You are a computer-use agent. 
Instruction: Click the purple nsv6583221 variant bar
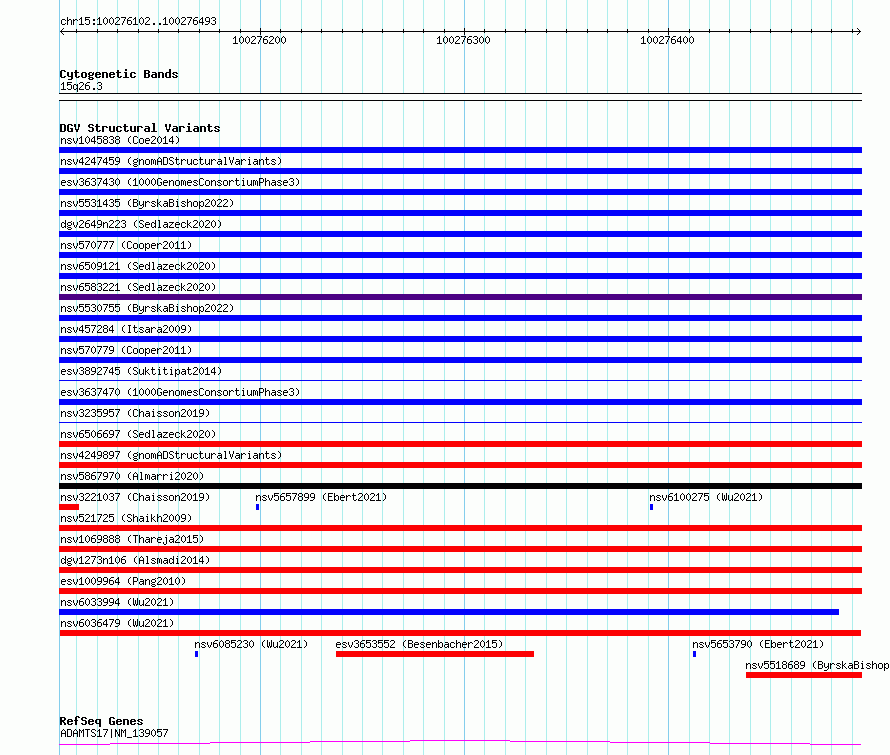pos(460,297)
